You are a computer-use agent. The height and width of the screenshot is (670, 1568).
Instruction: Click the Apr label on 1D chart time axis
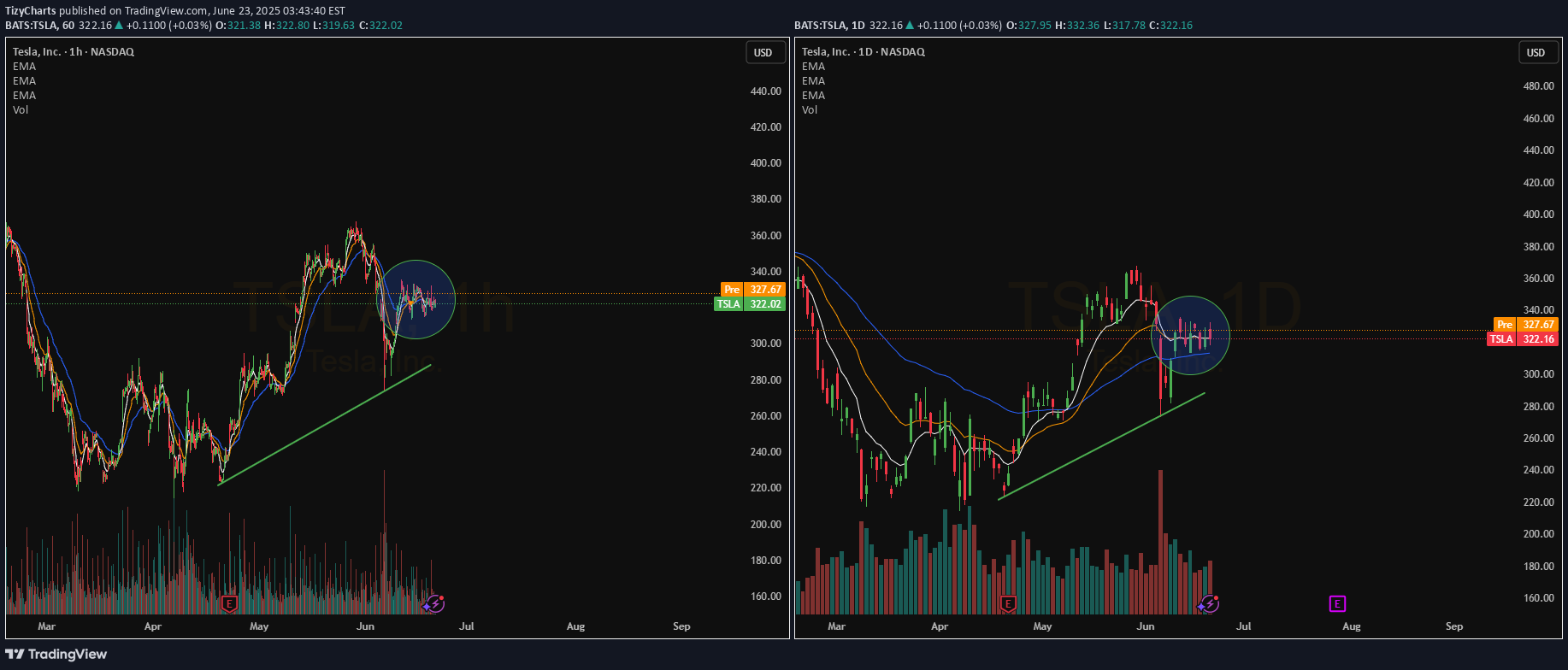click(940, 626)
